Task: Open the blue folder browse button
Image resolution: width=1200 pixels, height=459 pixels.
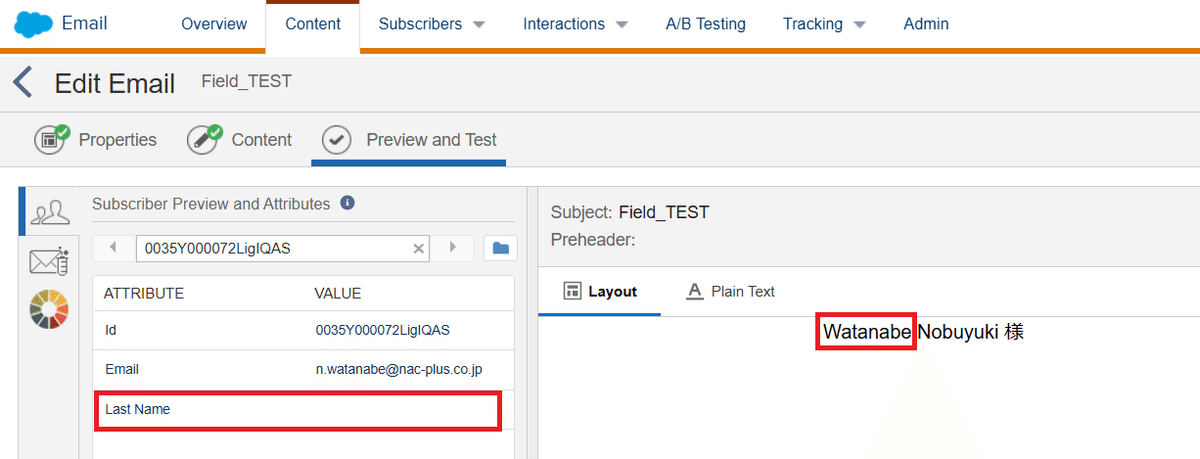Action: coord(501,248)
